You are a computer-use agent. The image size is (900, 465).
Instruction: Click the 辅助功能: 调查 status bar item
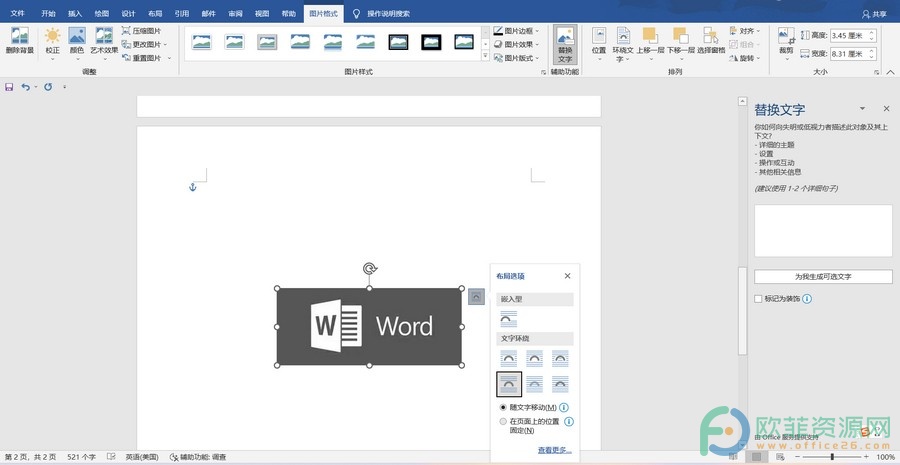pos(198,458)
